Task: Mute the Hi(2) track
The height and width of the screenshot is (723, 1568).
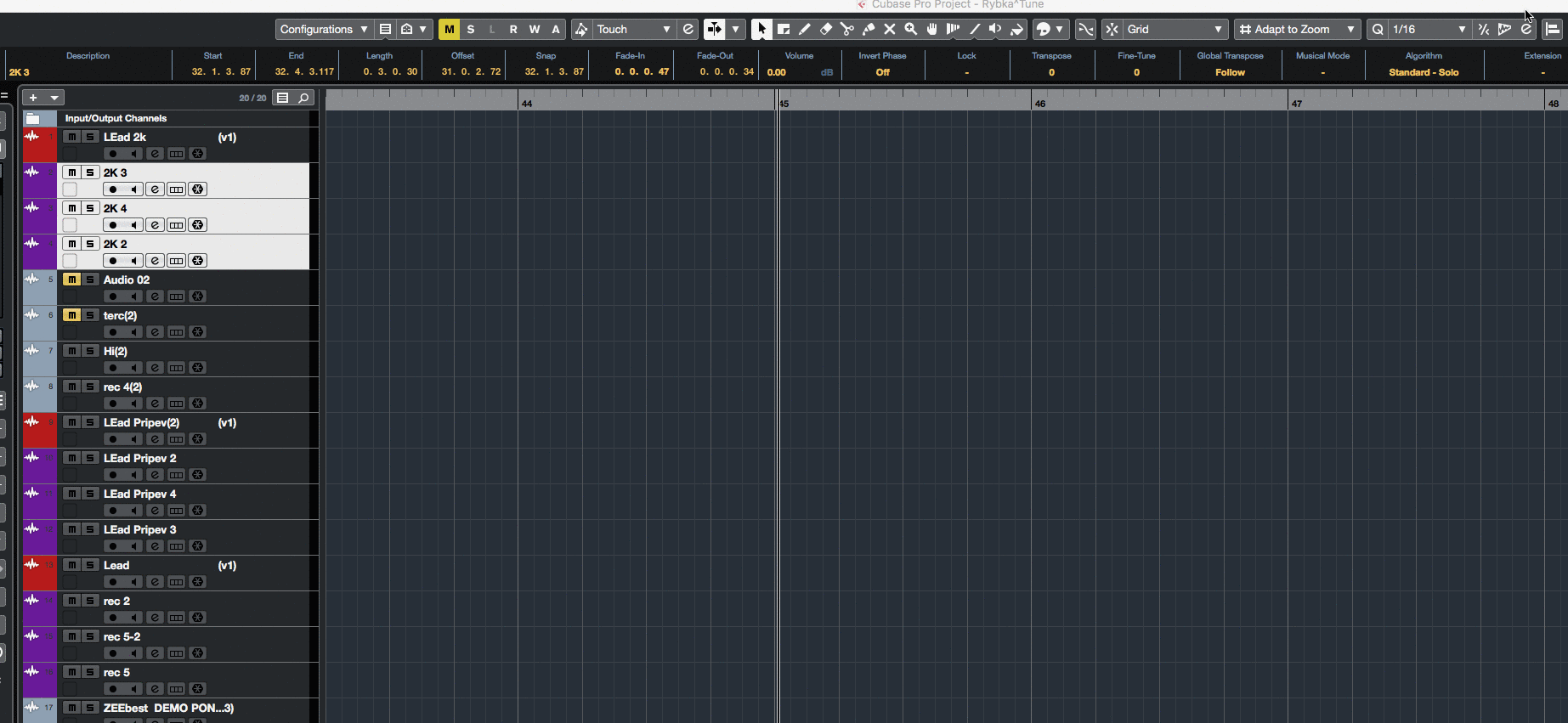Action: pyautogui.click(x=72, y=351)
